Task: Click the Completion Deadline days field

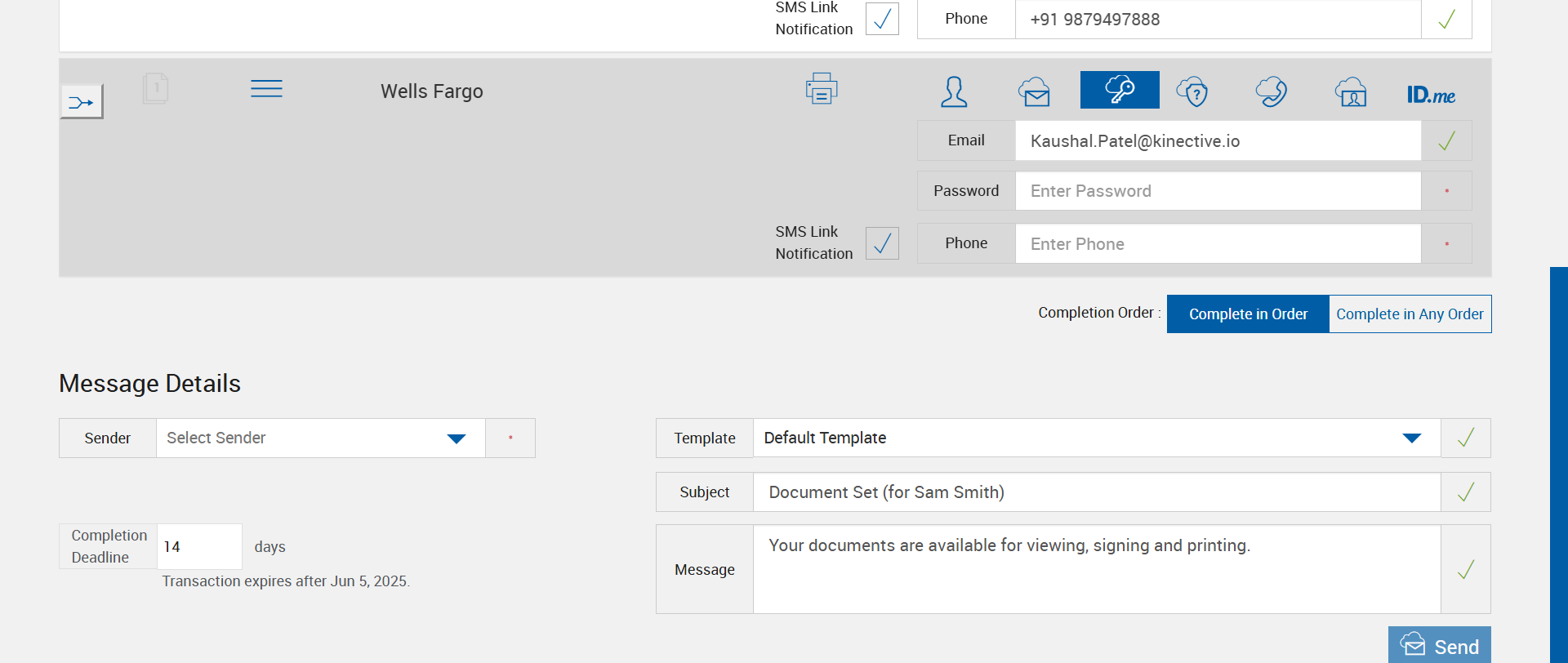Action: pyautogui.click(x=198, y=547)
